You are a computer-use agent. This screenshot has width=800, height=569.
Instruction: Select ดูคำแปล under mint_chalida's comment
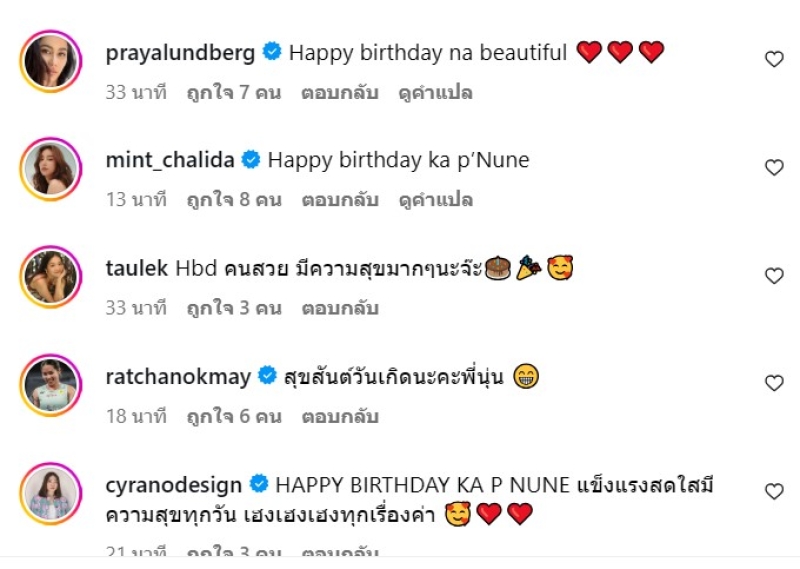(x=436, y=200)
